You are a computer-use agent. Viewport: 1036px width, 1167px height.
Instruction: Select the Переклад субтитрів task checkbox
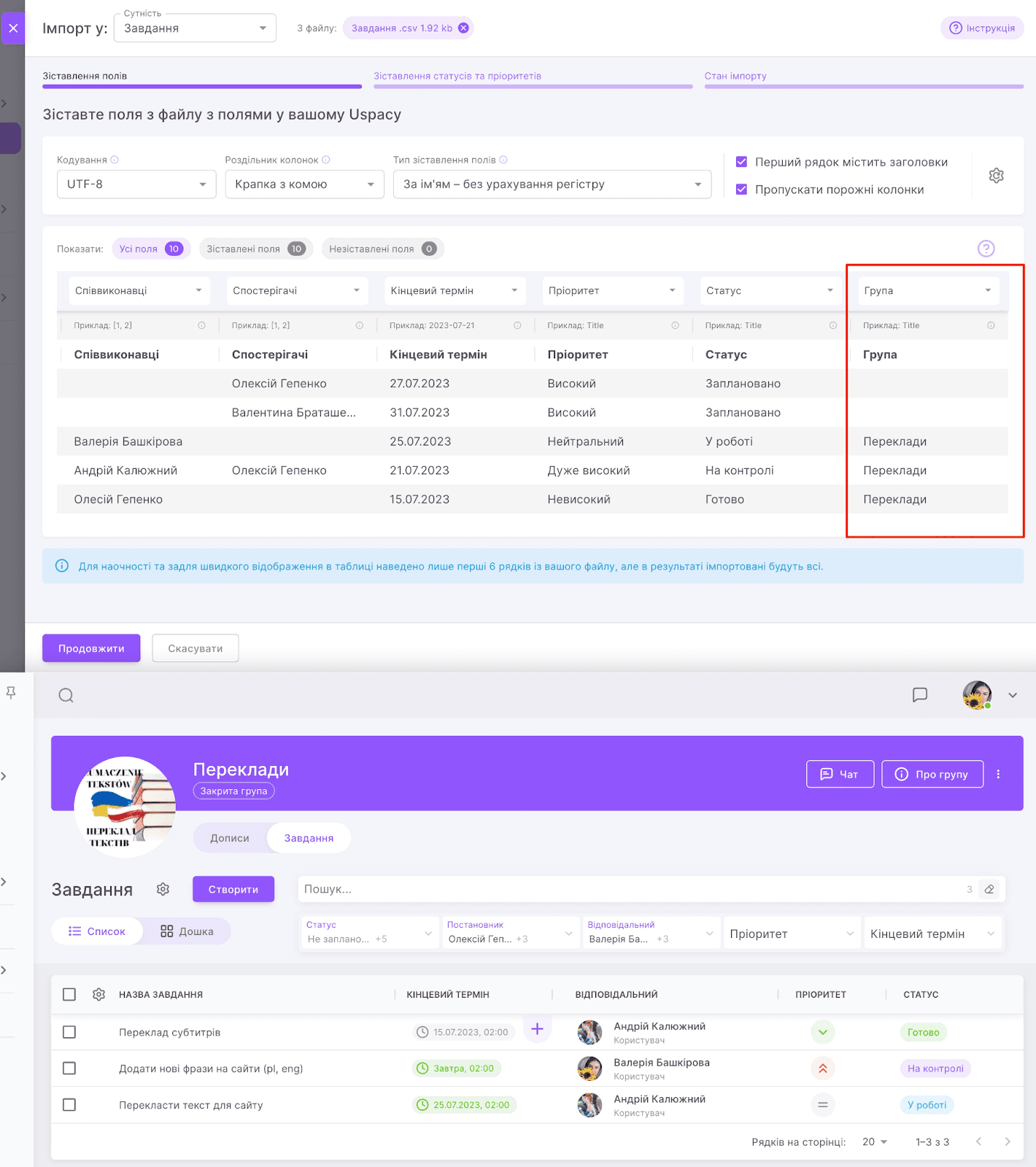click(x=69, y=1032)
